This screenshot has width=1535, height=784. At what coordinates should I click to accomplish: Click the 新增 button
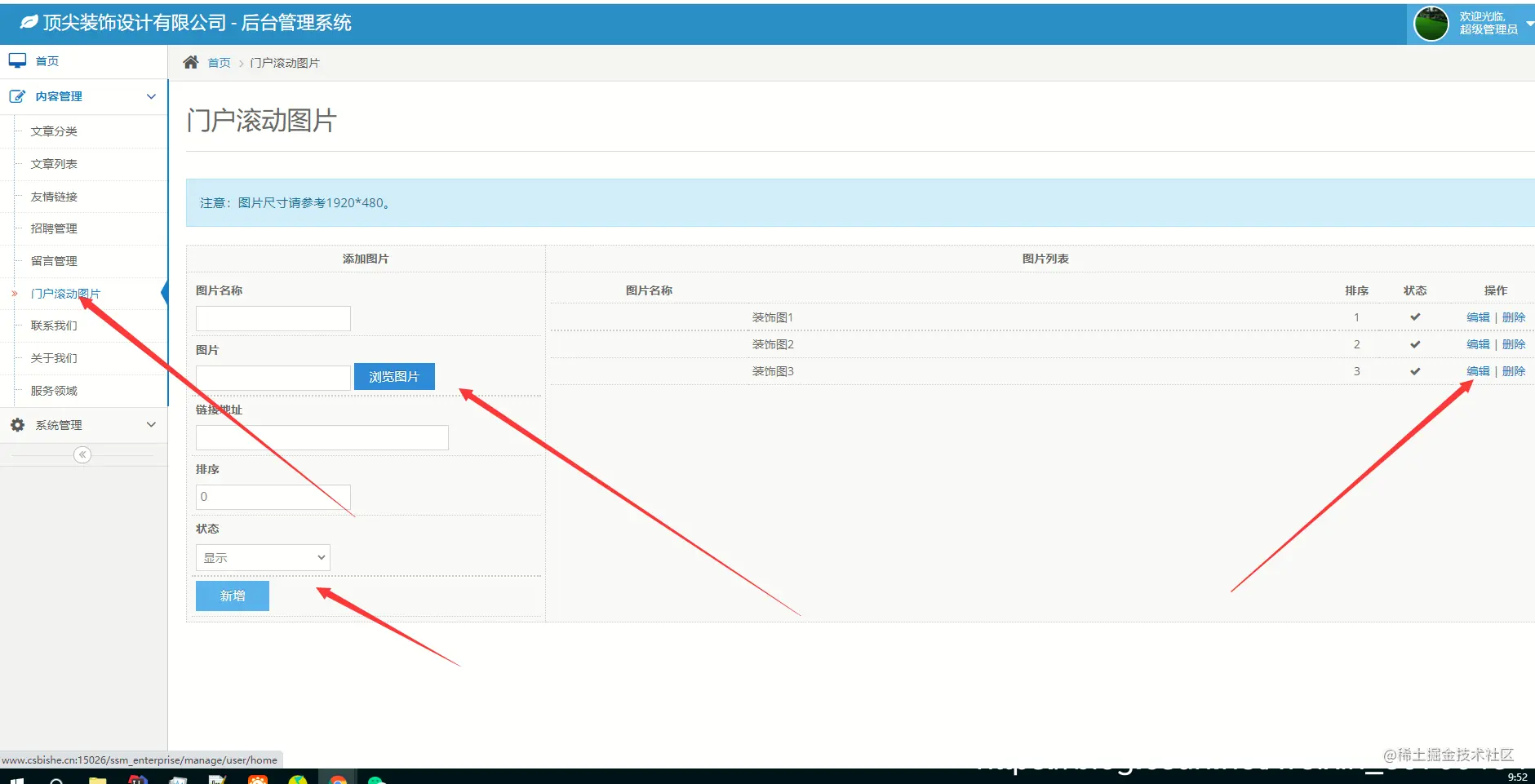coord(233,596)
